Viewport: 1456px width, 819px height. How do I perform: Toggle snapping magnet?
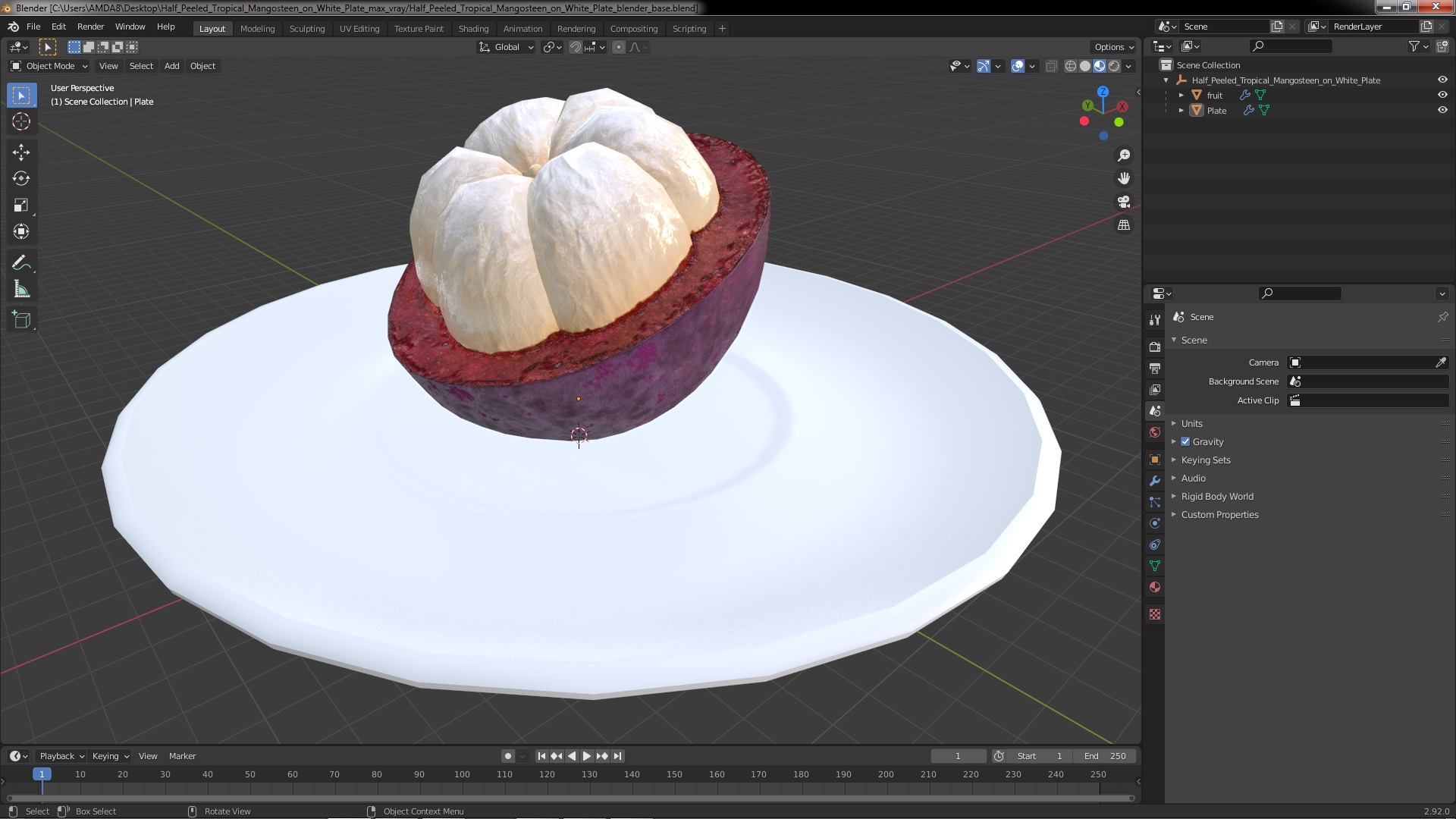(576, 47)
